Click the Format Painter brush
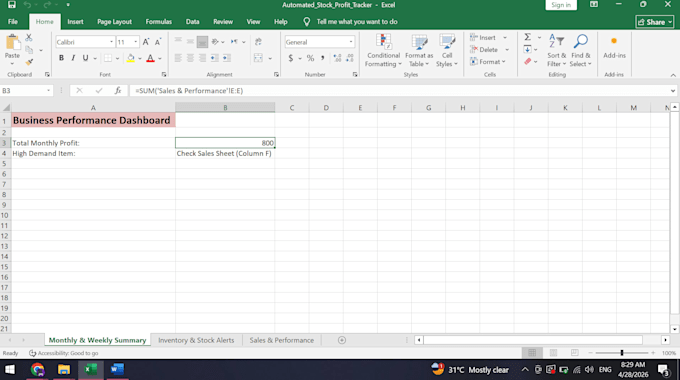This screenshot has width=680, height=380. pyautogui.click(x=29, y=62)
